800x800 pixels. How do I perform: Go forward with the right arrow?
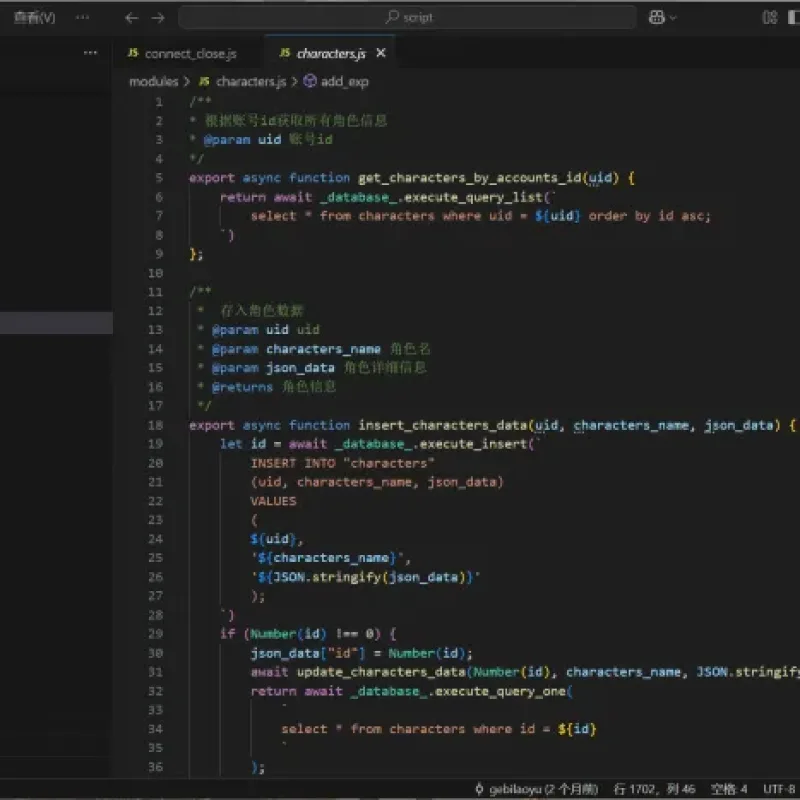[x=158, y=18]
